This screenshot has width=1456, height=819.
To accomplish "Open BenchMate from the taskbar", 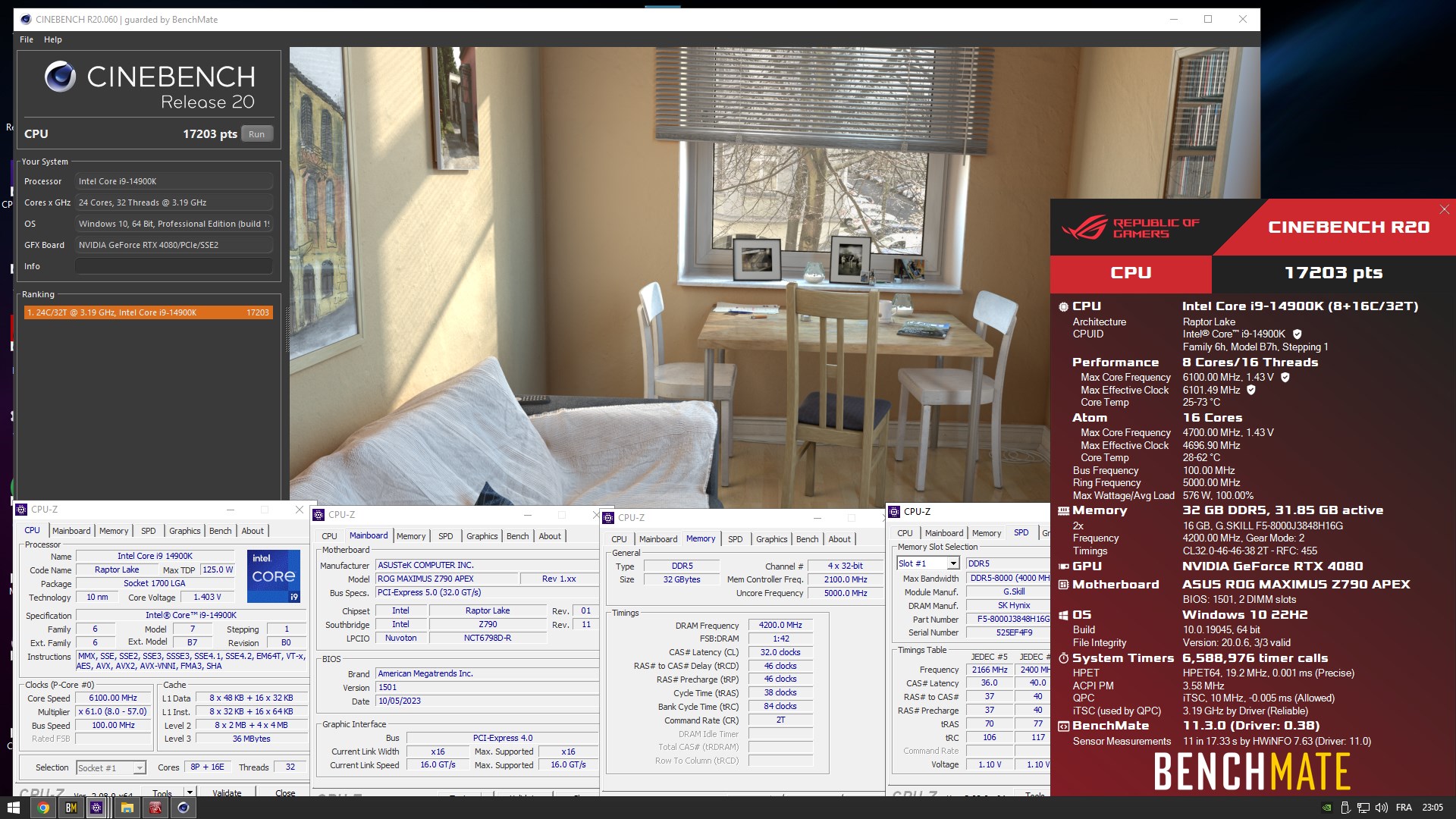I will pos(71,808).
